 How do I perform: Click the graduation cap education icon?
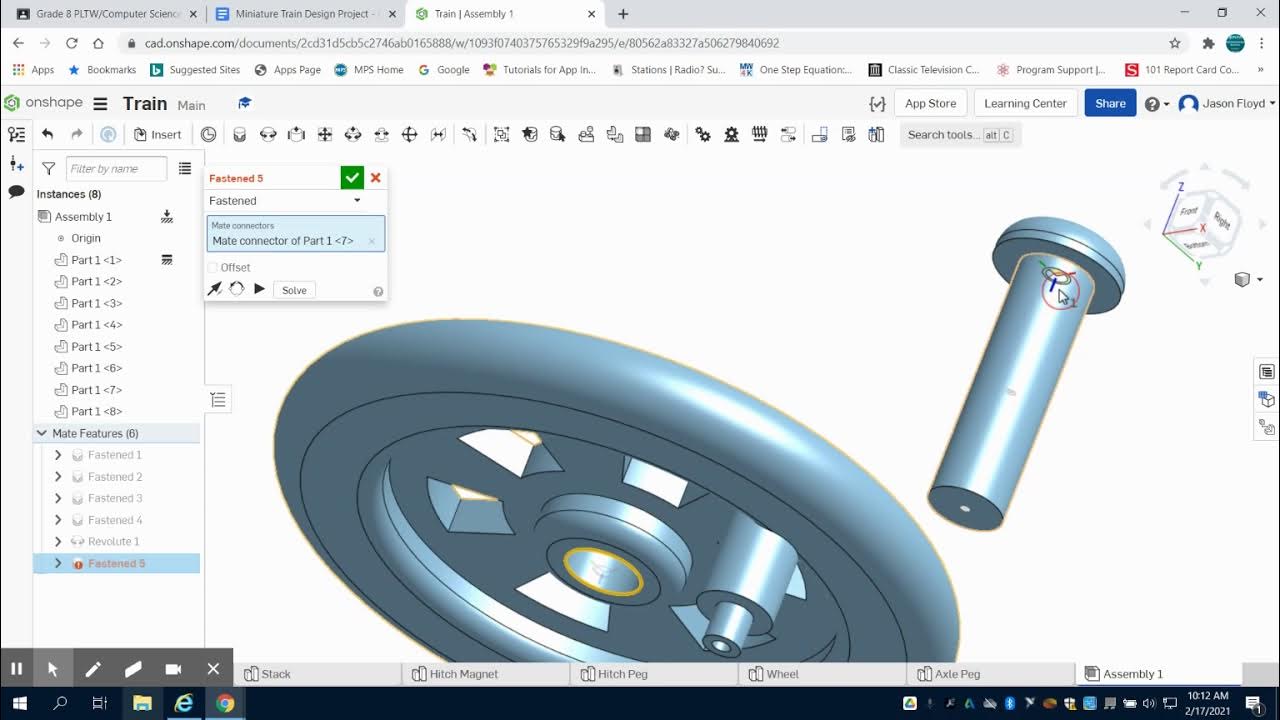point(245,103)
